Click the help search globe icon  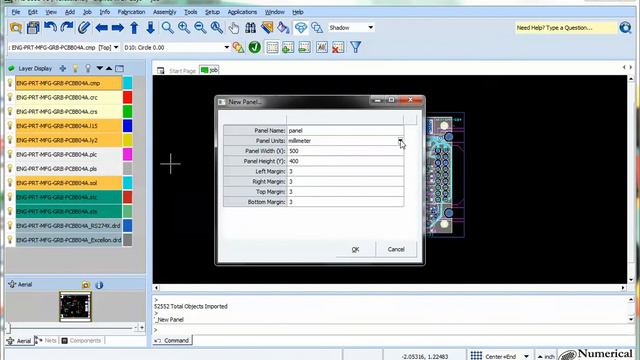click(625, 28)
